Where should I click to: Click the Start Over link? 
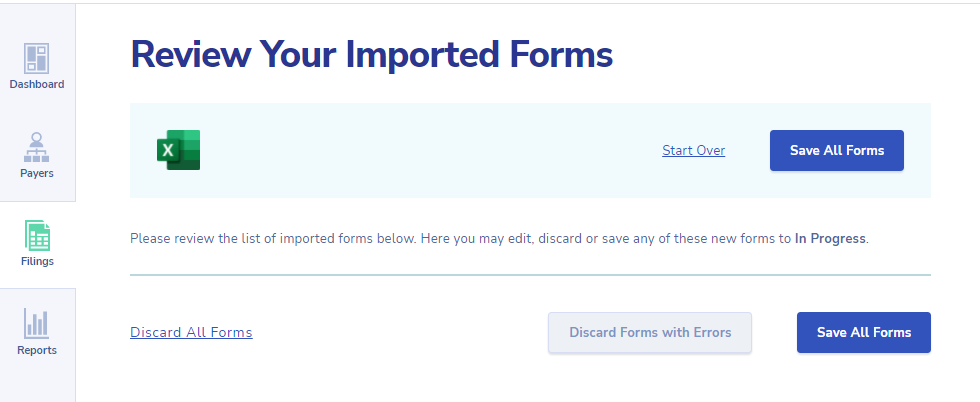(x=694, y=151)
